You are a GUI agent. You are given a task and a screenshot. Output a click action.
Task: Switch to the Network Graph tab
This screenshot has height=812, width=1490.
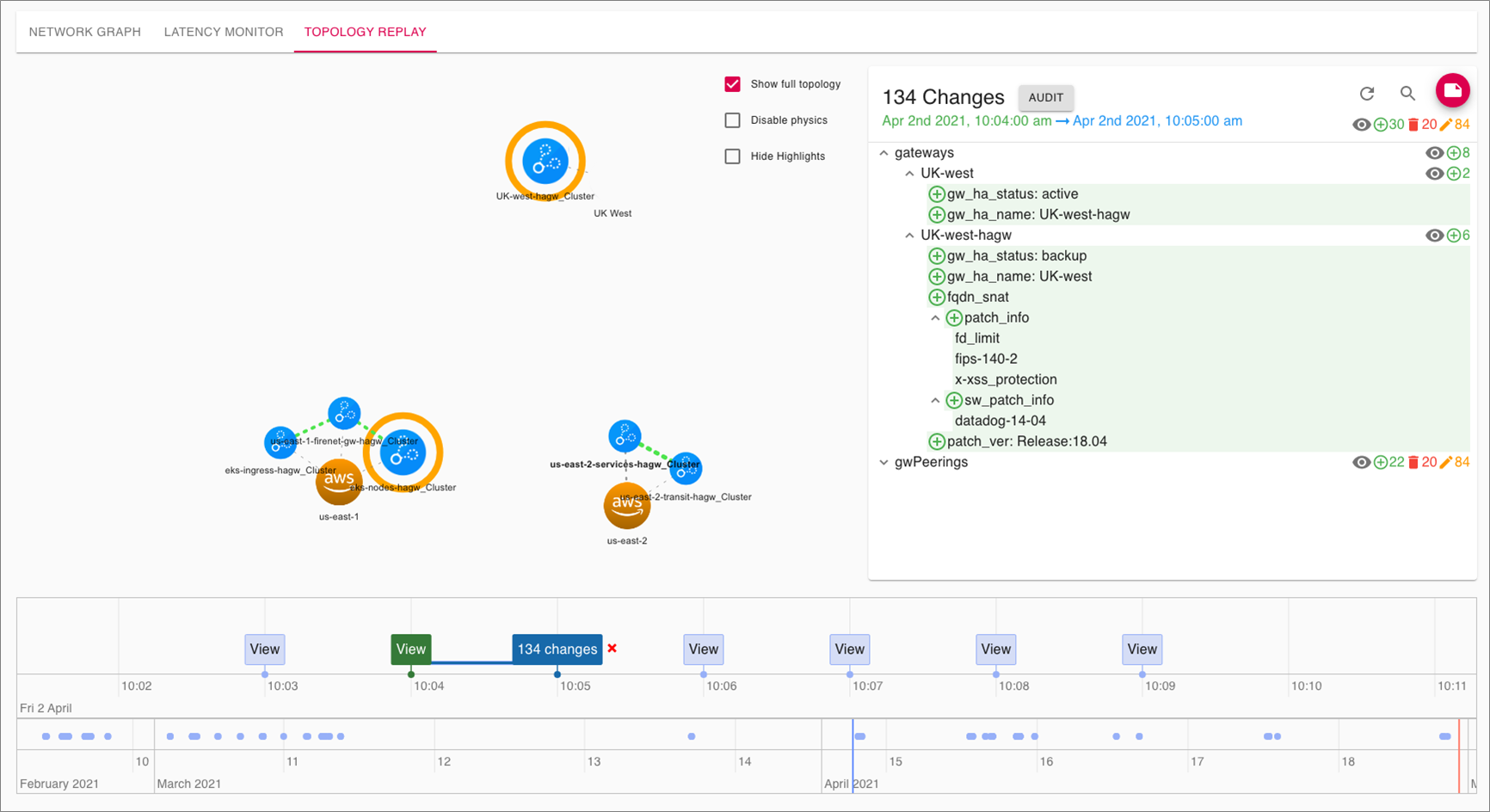tap(85, 32)
